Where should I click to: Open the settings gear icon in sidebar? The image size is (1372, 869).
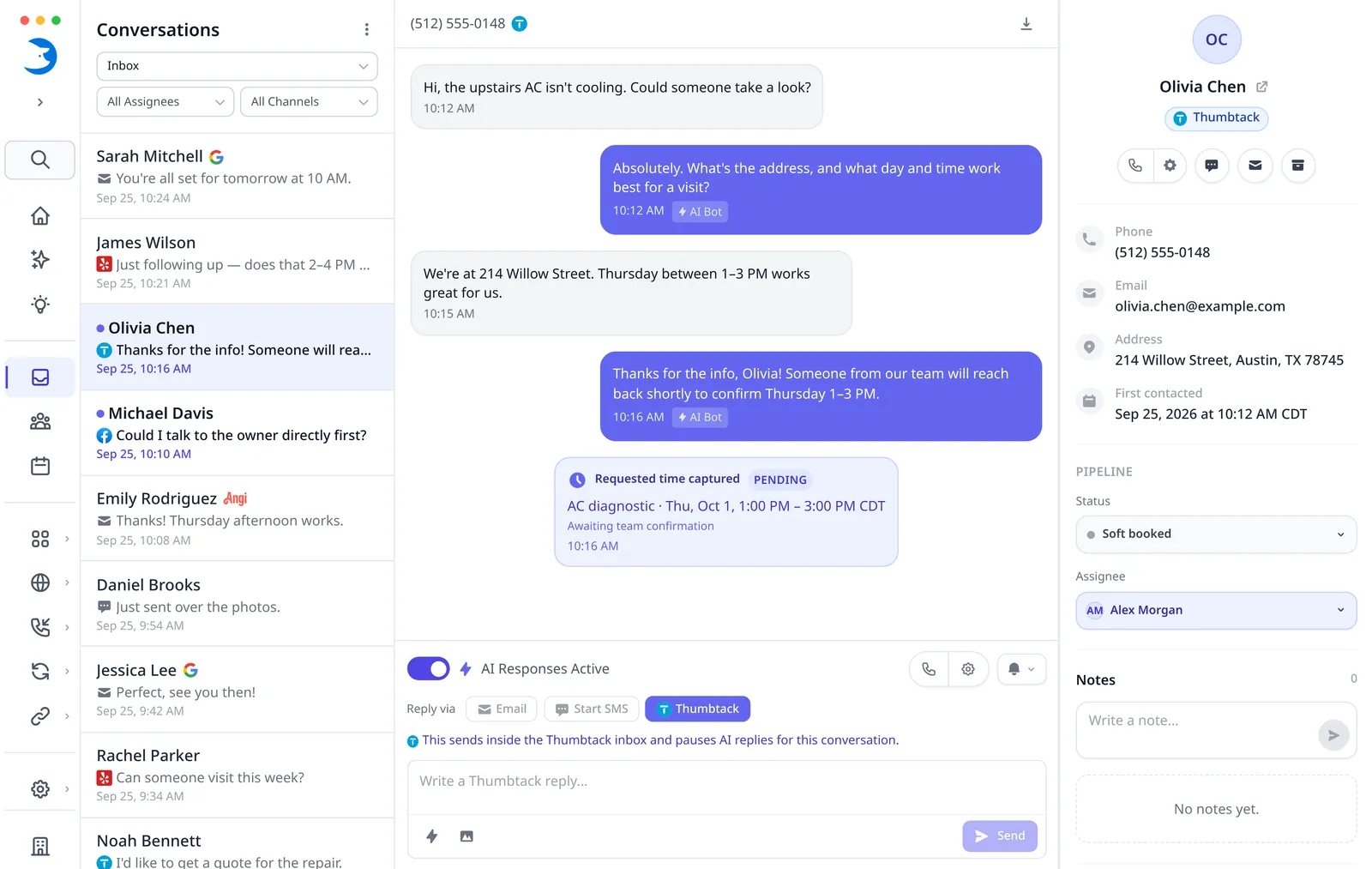[x=40, y=789]
